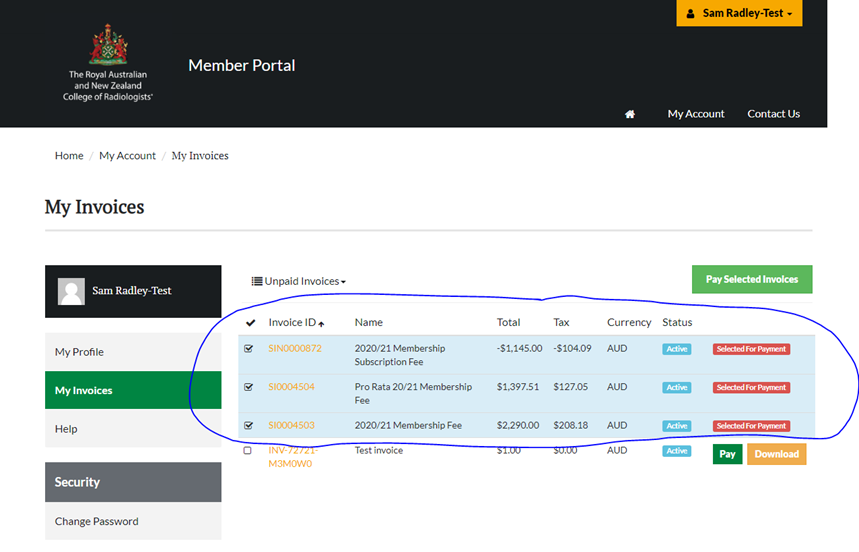Select My Profile in the sidebar
The height and width of the screenshot is (552, 859).
pos(79,352)
